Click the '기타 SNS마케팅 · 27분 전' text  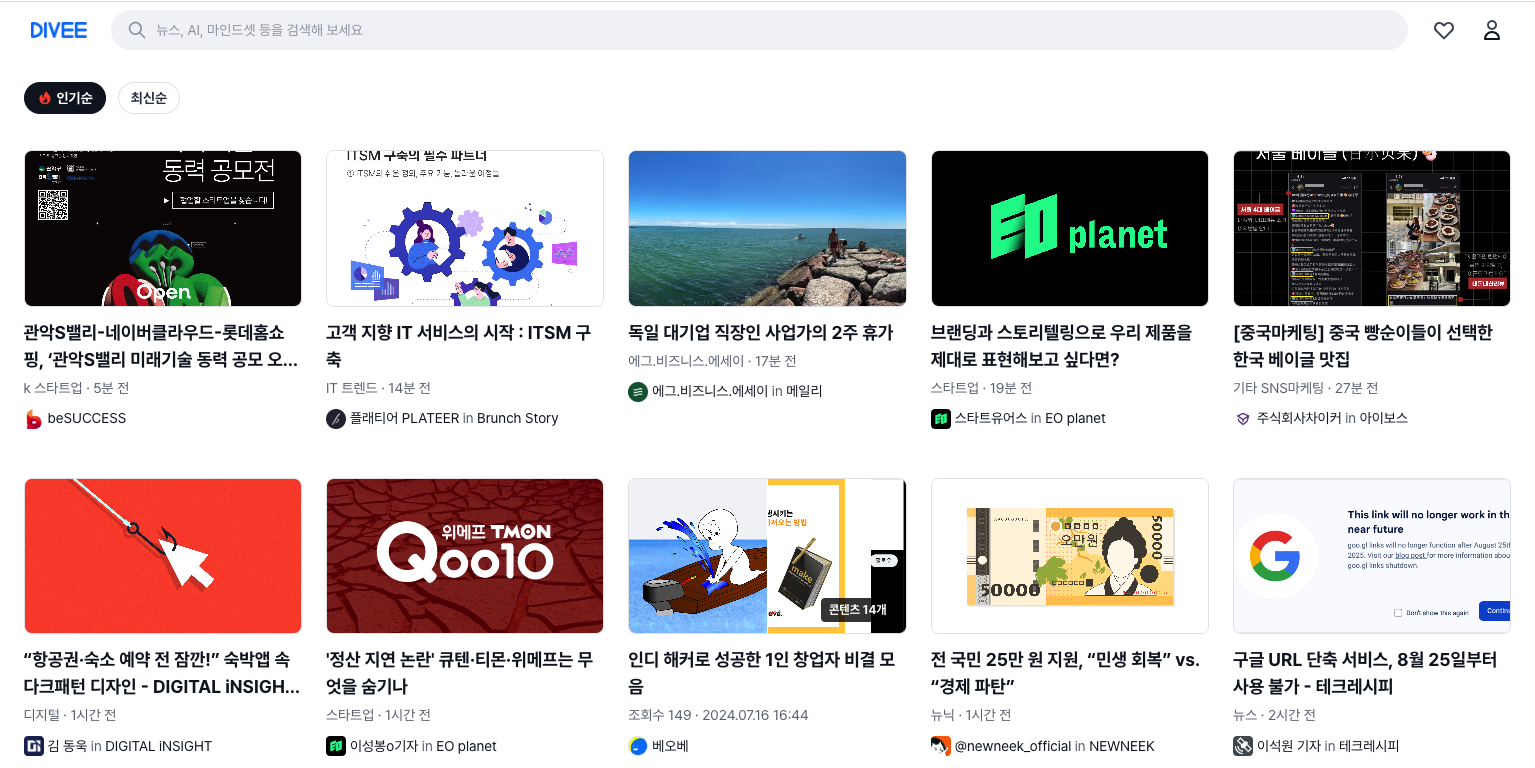[1306, 388]
